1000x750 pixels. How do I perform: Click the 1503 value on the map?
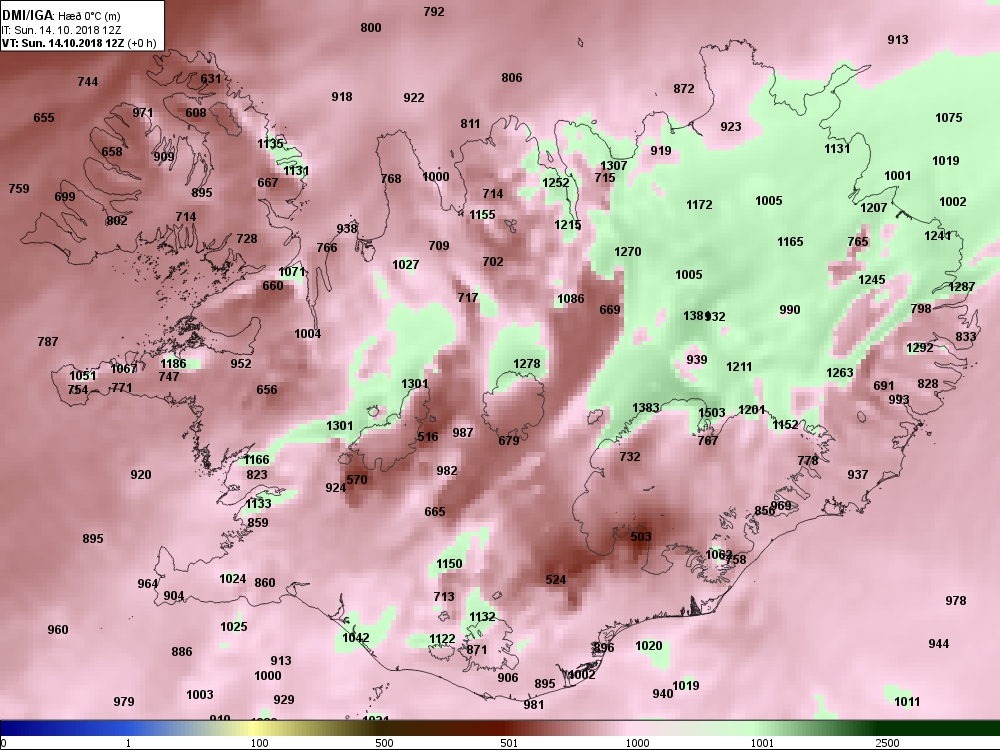click(712, 413)
